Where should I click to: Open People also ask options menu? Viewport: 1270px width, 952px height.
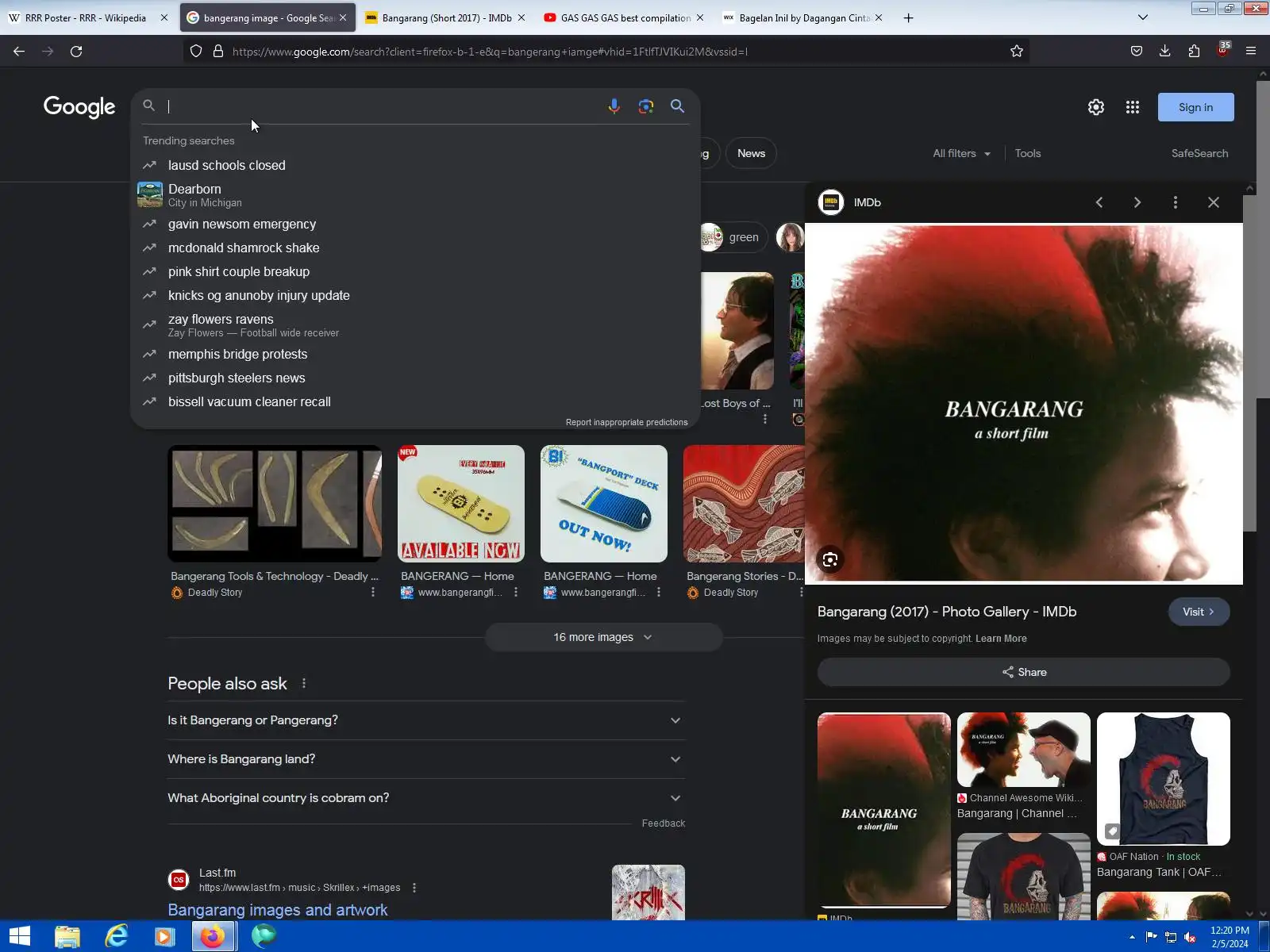(x=303, y=683)
